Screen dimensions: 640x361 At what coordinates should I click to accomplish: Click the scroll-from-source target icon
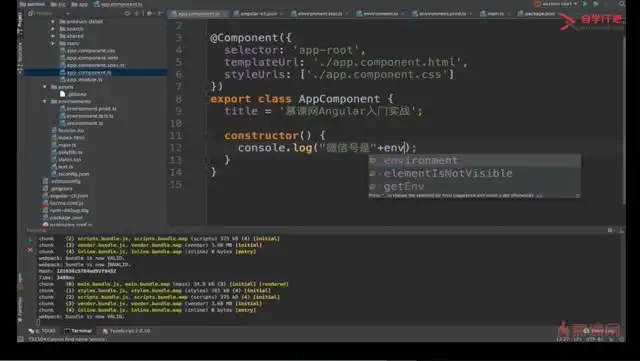click(x=128, y=13)
